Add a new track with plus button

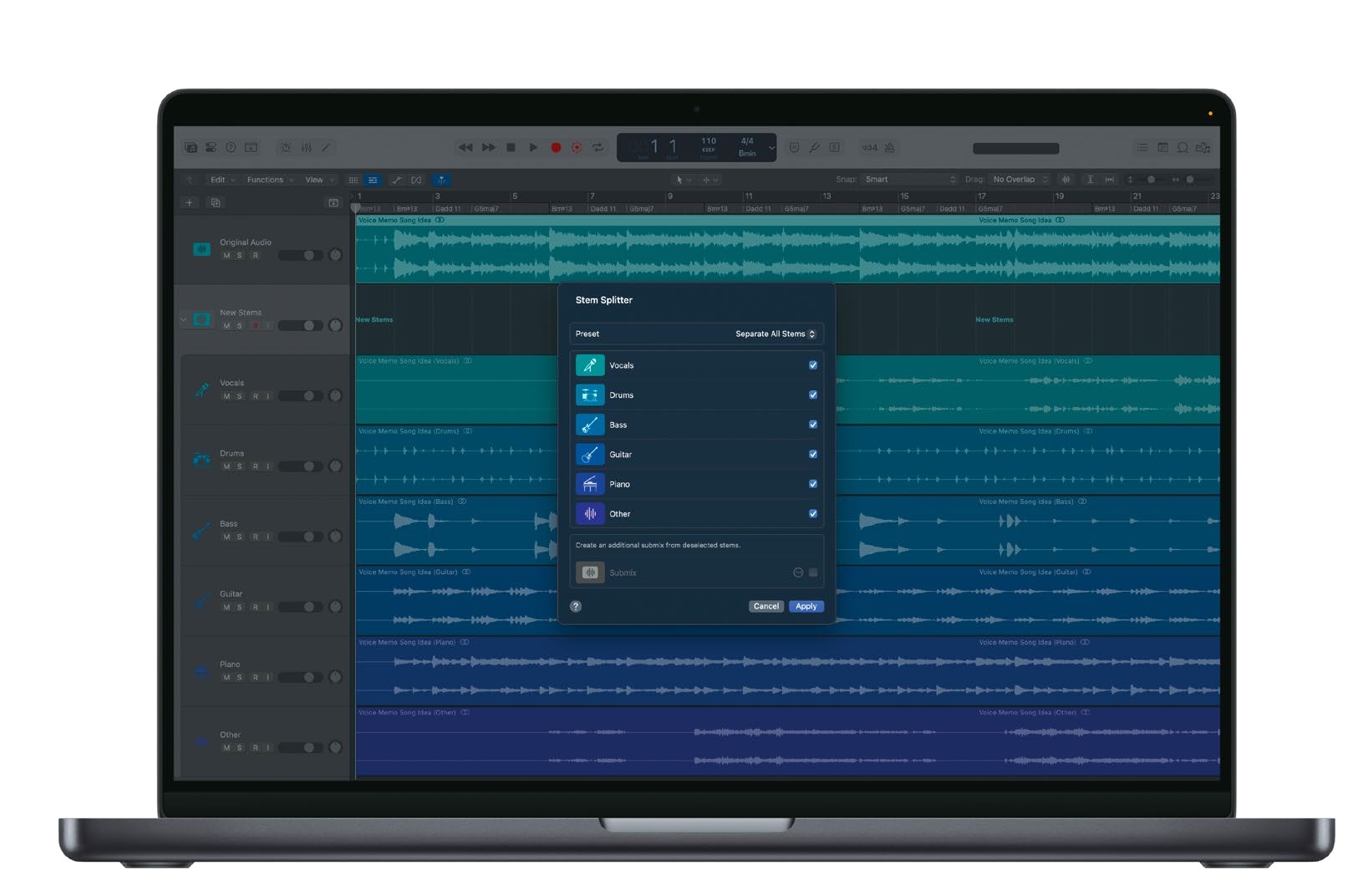pyautogui.click(x=190, y=202)
